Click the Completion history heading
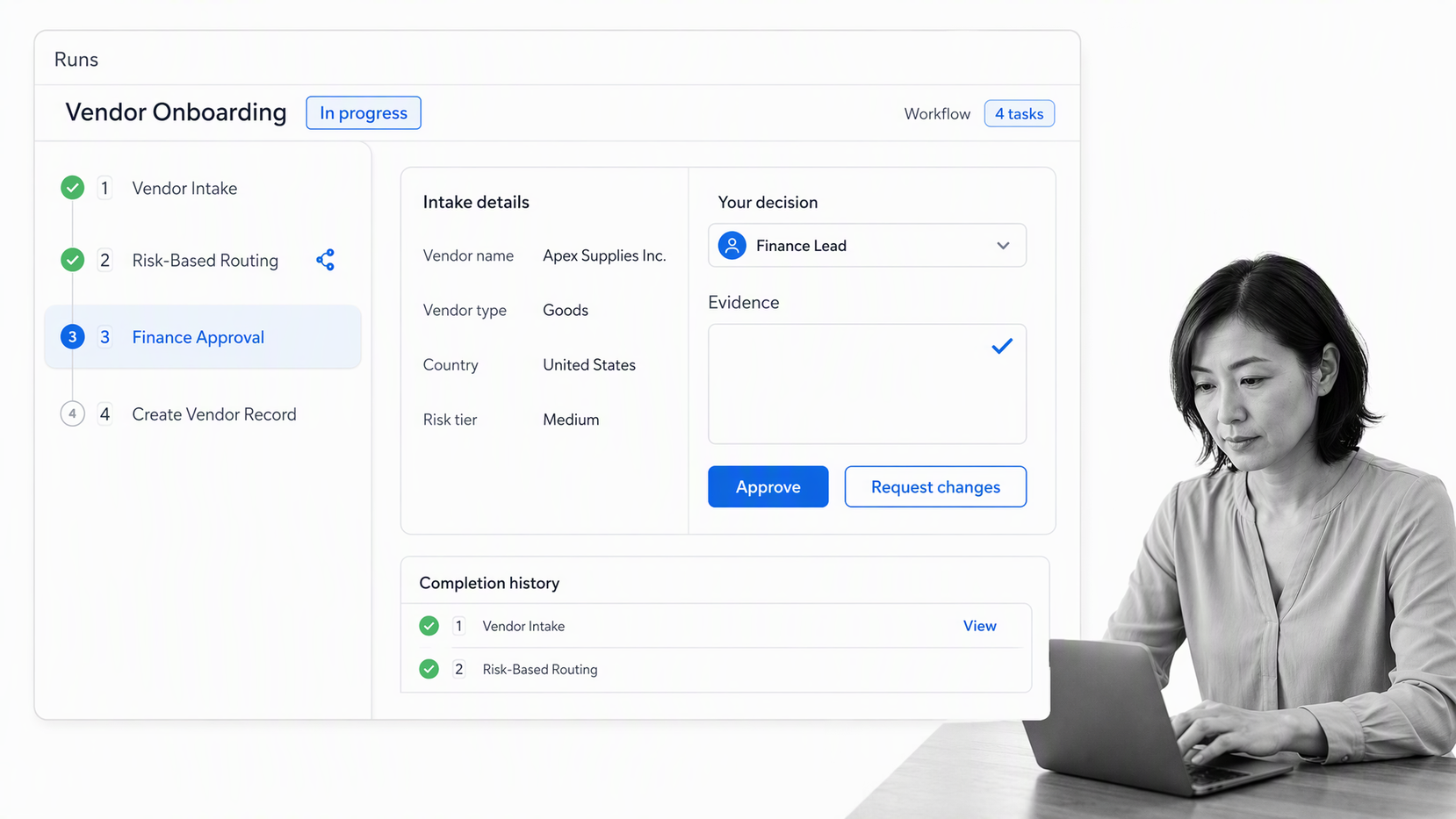 coord(489,583)
